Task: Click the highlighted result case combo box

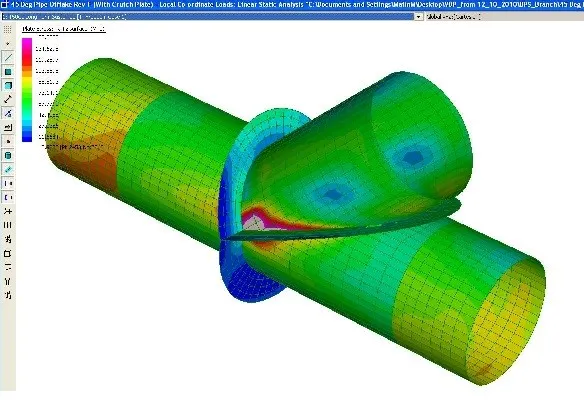Action: pyautogui.click(x=208, y=17)
